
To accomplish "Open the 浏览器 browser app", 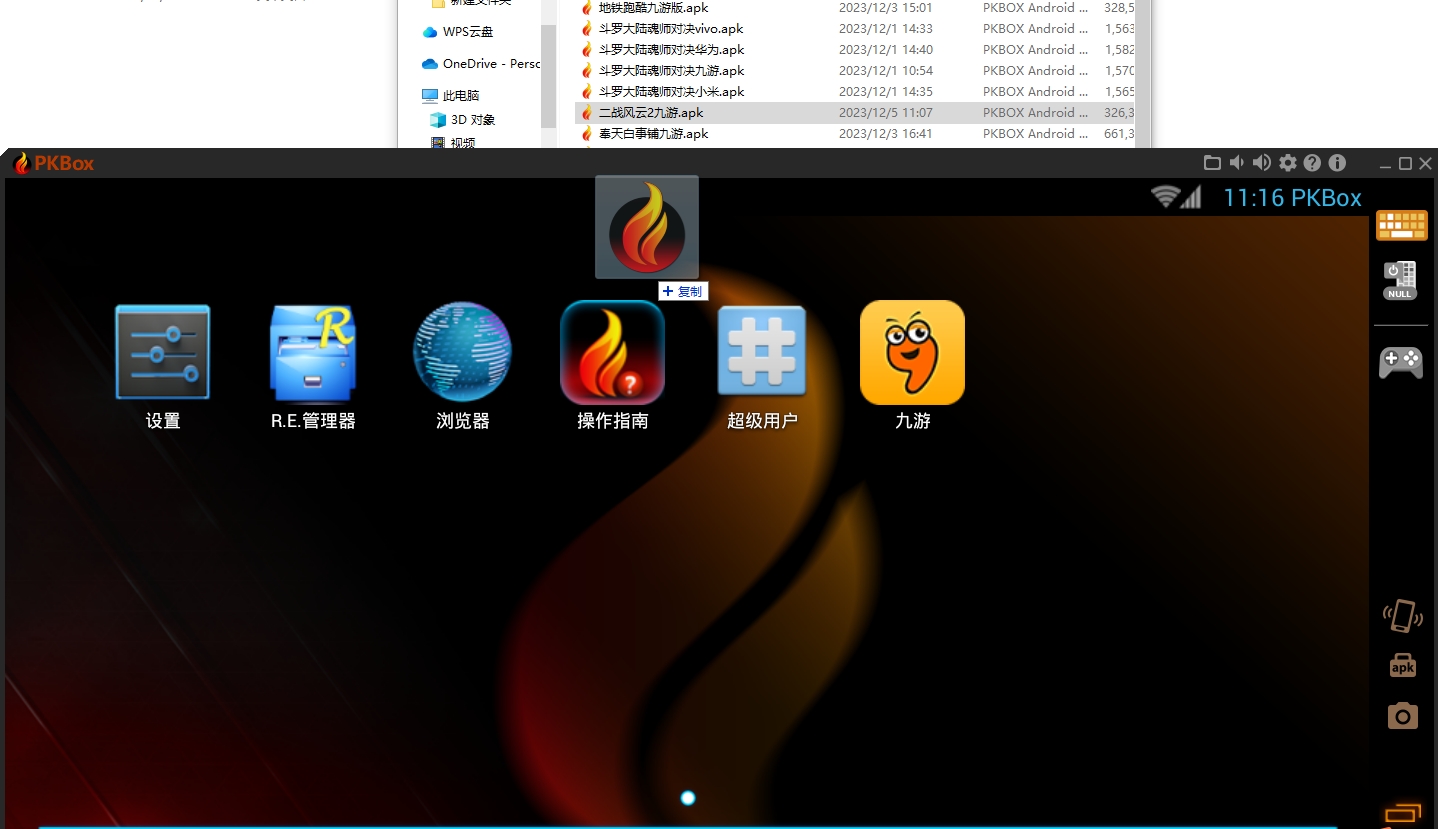I will tap(462, 353).
